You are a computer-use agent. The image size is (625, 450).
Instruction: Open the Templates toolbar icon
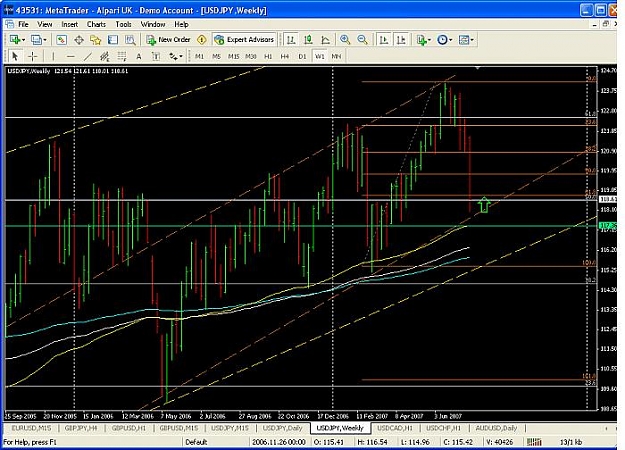pos(464,40)
